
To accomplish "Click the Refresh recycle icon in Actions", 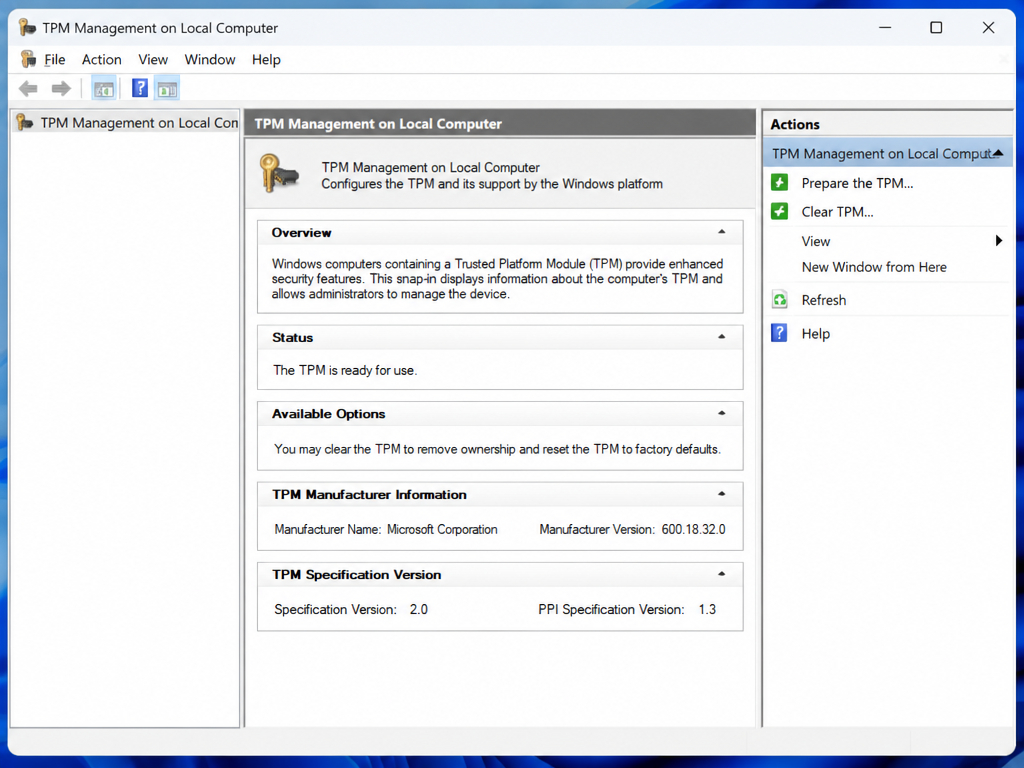I will (x=779, y=300).
